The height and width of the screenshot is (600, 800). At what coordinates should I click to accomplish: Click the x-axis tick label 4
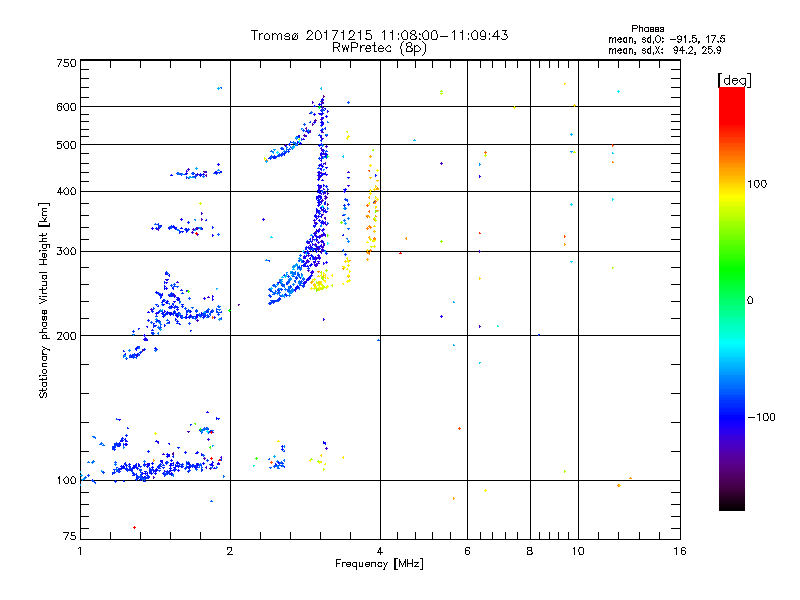(x=380, y=551)
